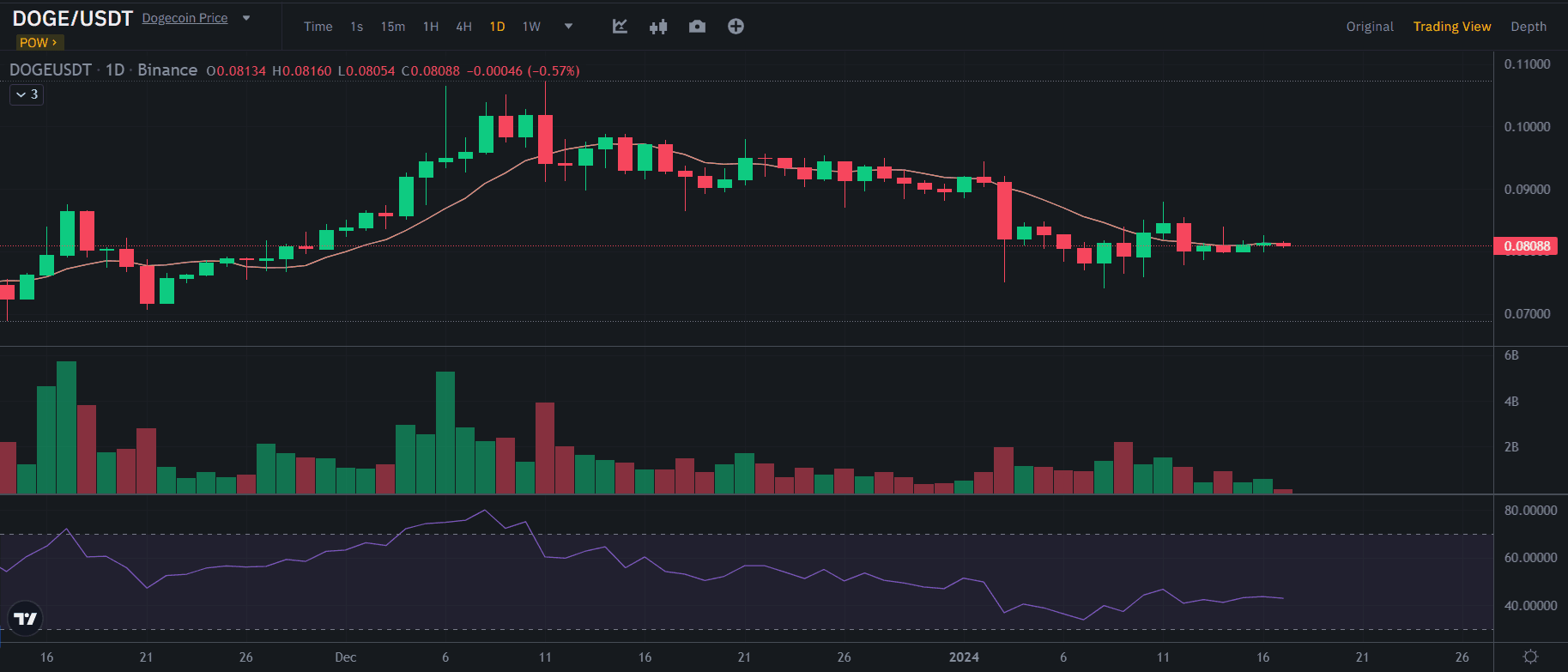Switch to Original chart tab
The image size is (1568, 672).
(x=1369, y=27)
